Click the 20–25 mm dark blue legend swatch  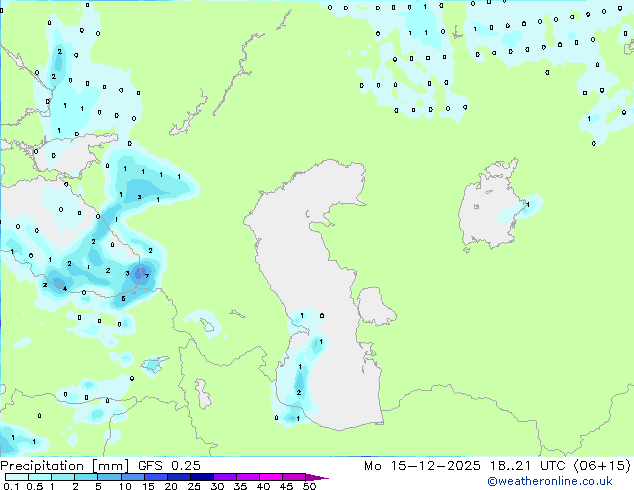179,477
